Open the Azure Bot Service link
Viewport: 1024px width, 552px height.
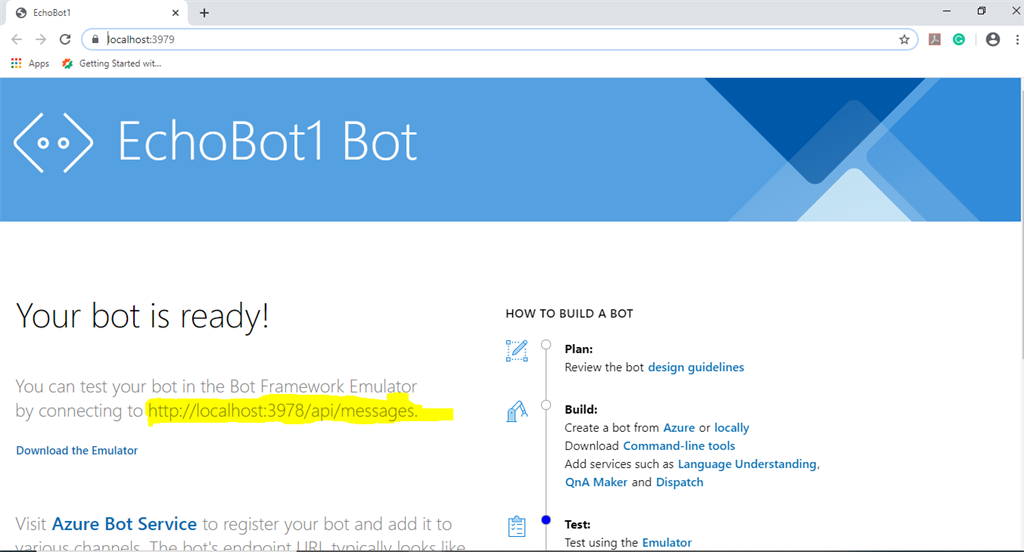point(124,524)
